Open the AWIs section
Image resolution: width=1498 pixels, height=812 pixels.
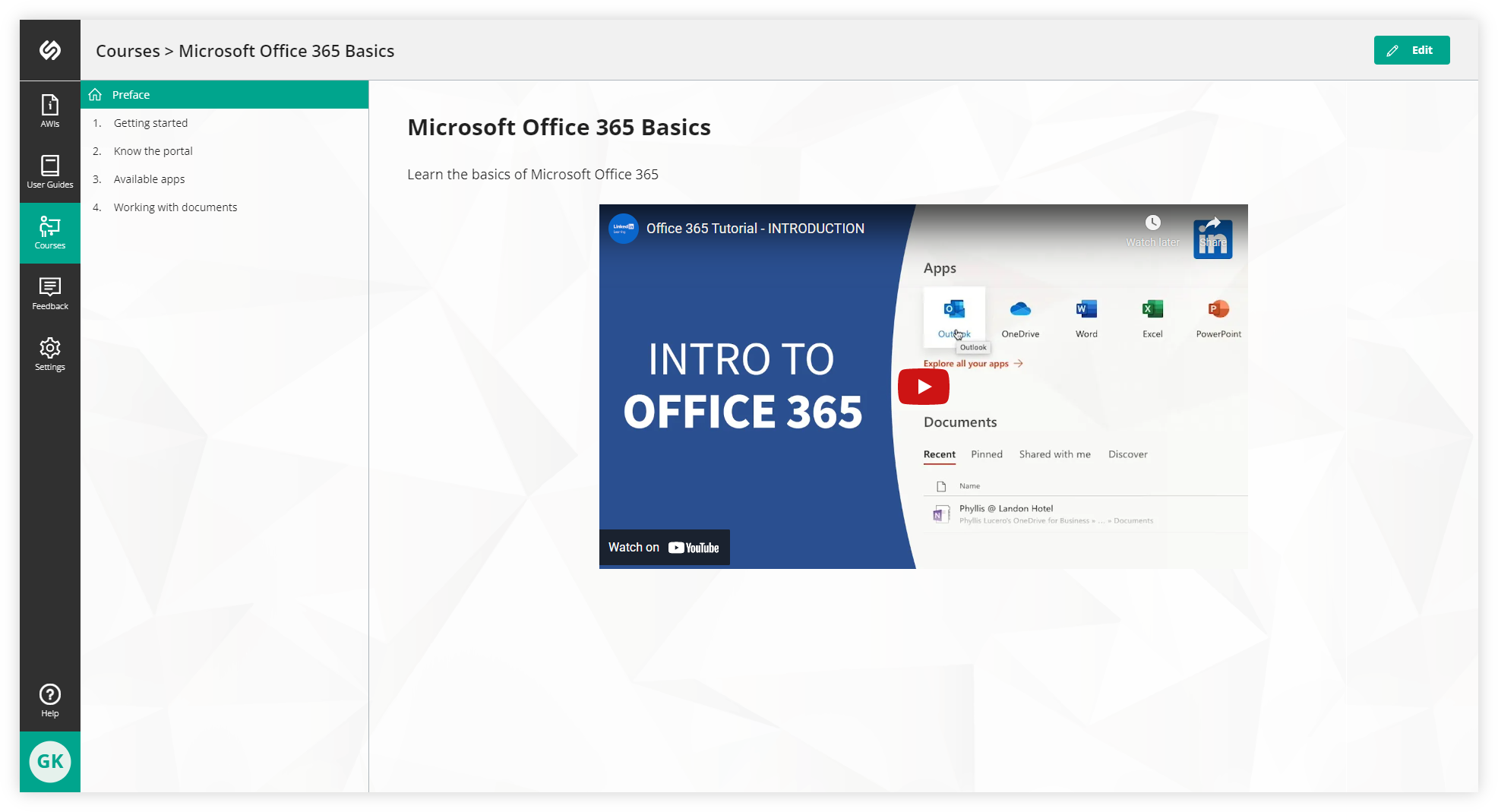point(50,111)
